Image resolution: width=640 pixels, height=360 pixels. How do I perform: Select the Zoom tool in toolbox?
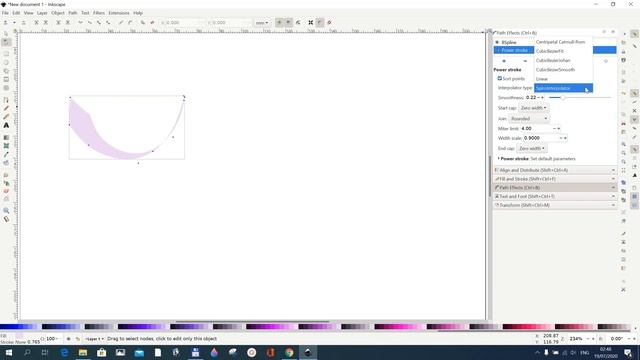click(x=6, y=211)
